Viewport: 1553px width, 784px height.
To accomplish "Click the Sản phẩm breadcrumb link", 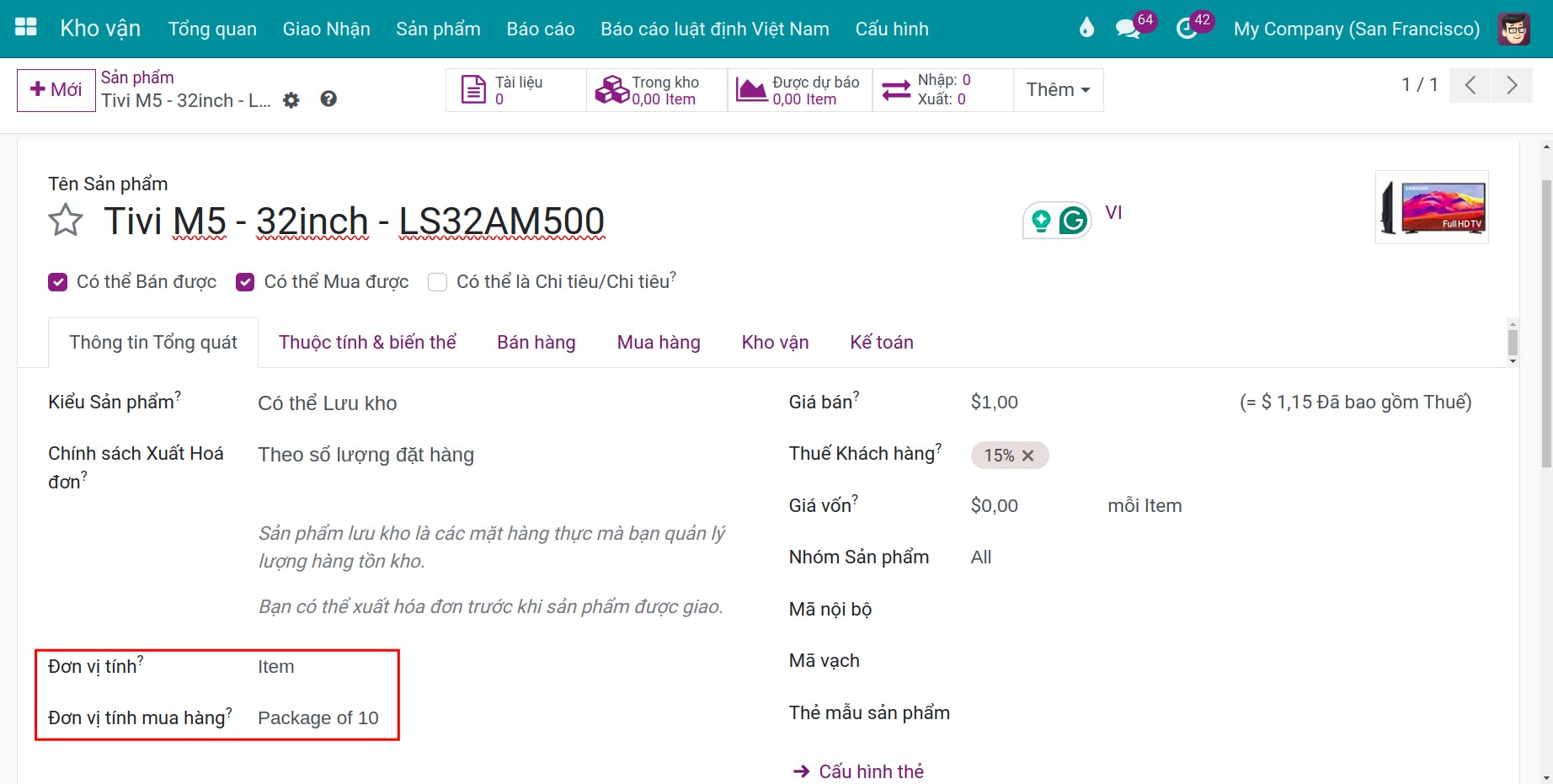I will pyautogui.click(x=137, y=77).
